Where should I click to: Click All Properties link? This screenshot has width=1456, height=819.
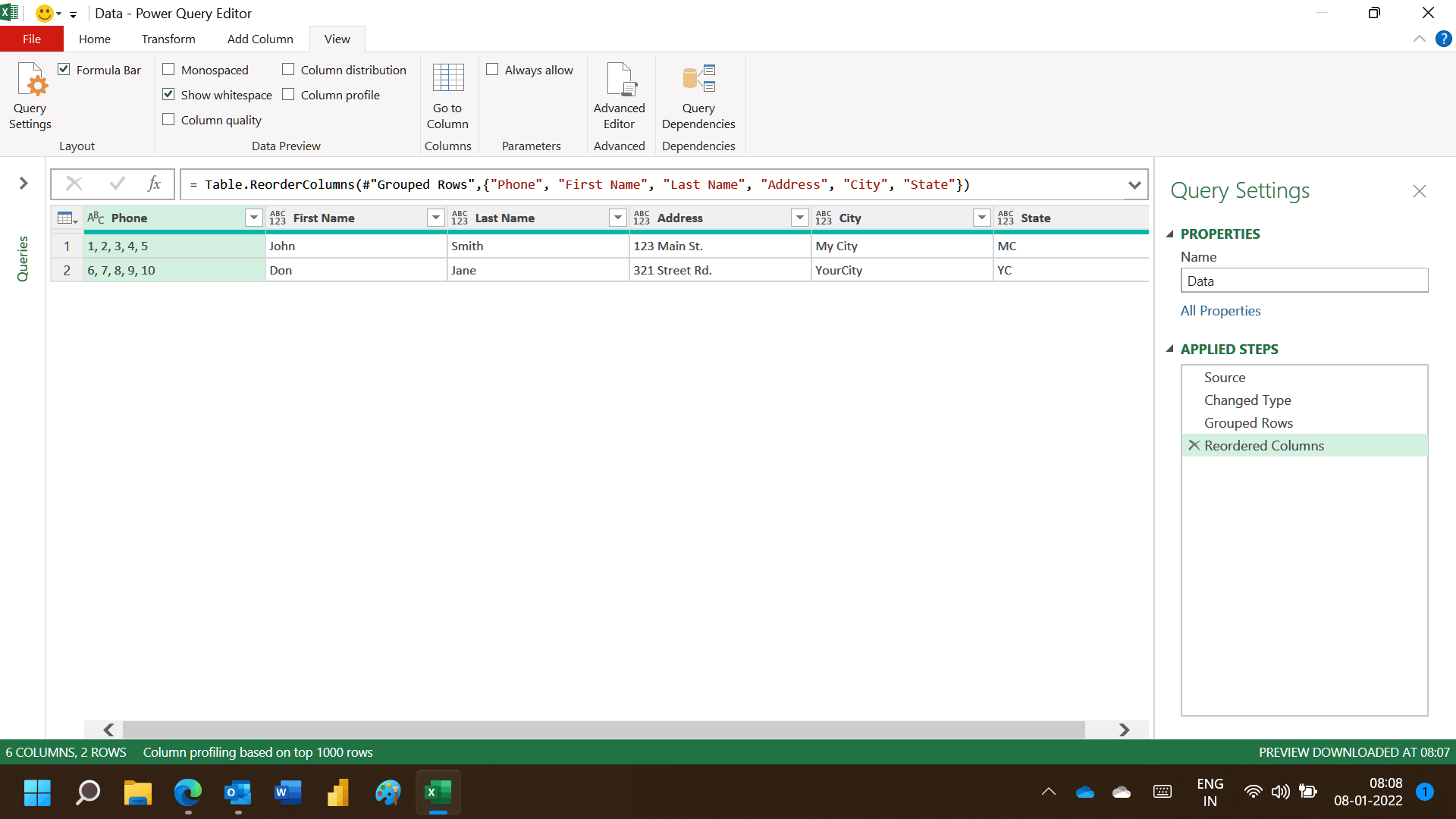[1221, 310]
